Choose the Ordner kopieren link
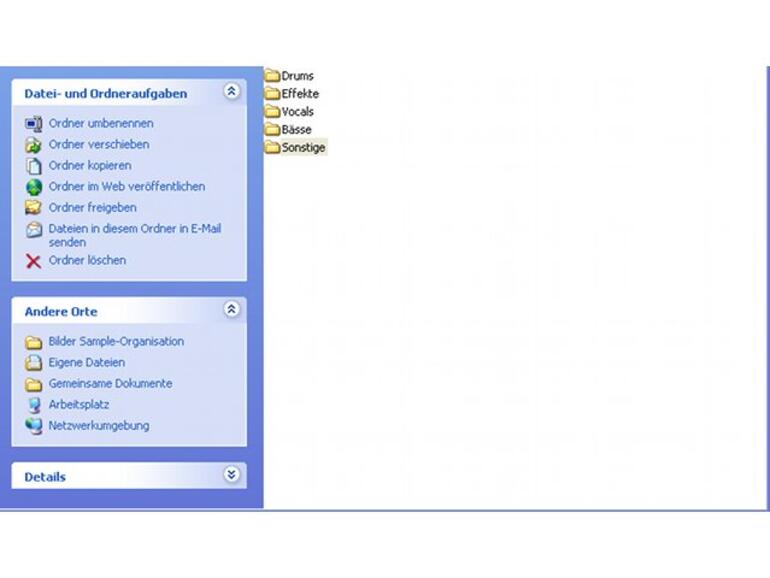This screenshot has height=578, width=770. click(90, 165)
